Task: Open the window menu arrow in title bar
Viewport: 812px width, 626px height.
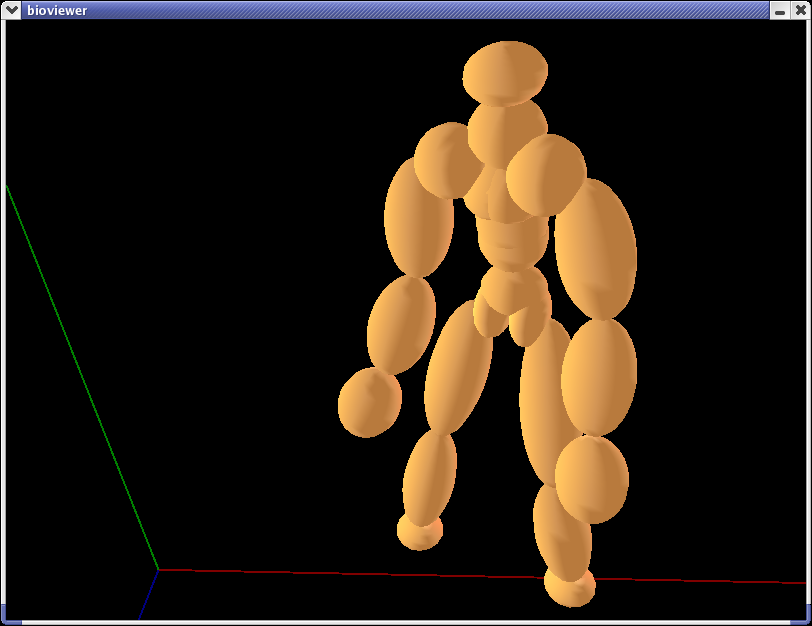Action: 11,10
